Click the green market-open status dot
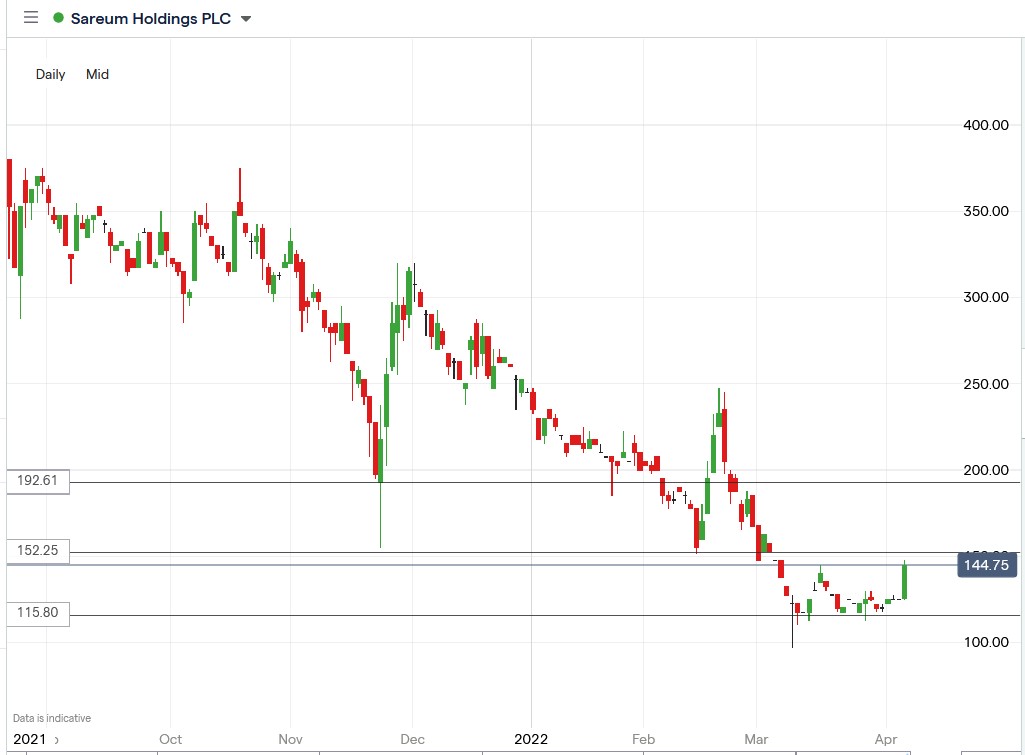 (x=58, y=17)
